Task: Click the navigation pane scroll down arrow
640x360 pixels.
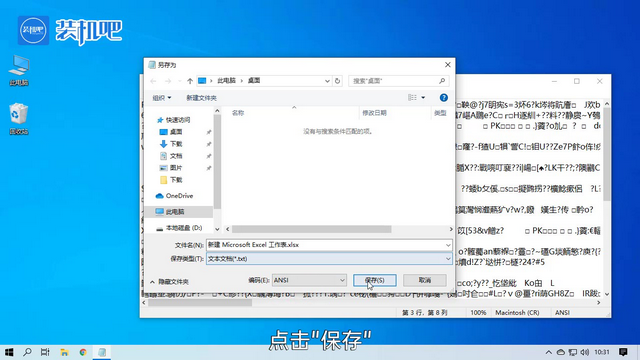Action: pos(217,229)
